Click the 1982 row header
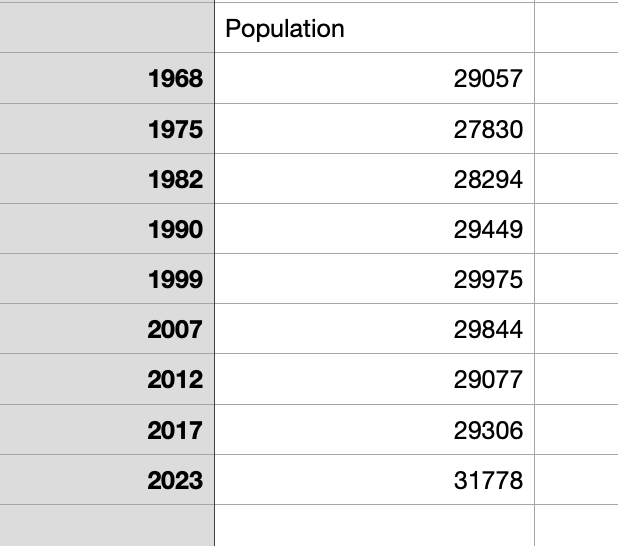This screenshot has width=618, height=546. coord(107,179)
